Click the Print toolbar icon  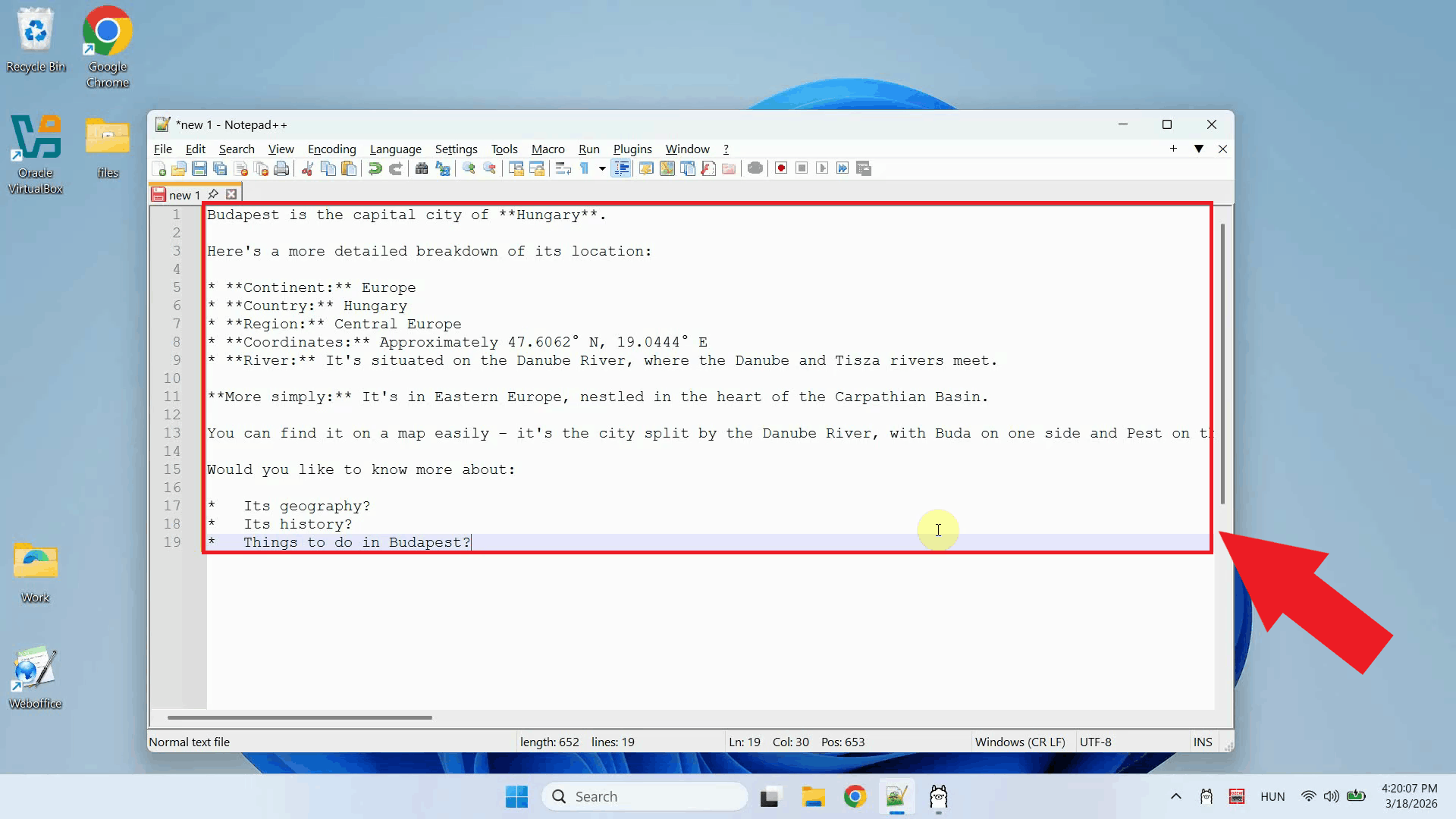coord(281,168)
